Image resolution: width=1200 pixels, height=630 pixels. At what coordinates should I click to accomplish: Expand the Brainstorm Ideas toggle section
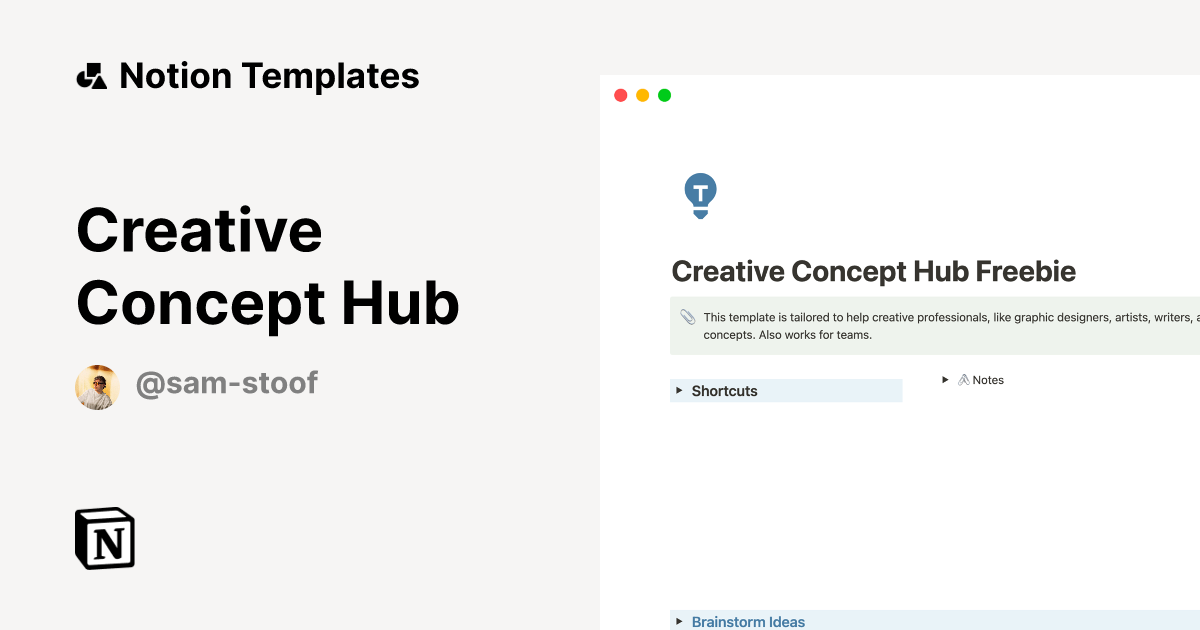tap(679, 621)
